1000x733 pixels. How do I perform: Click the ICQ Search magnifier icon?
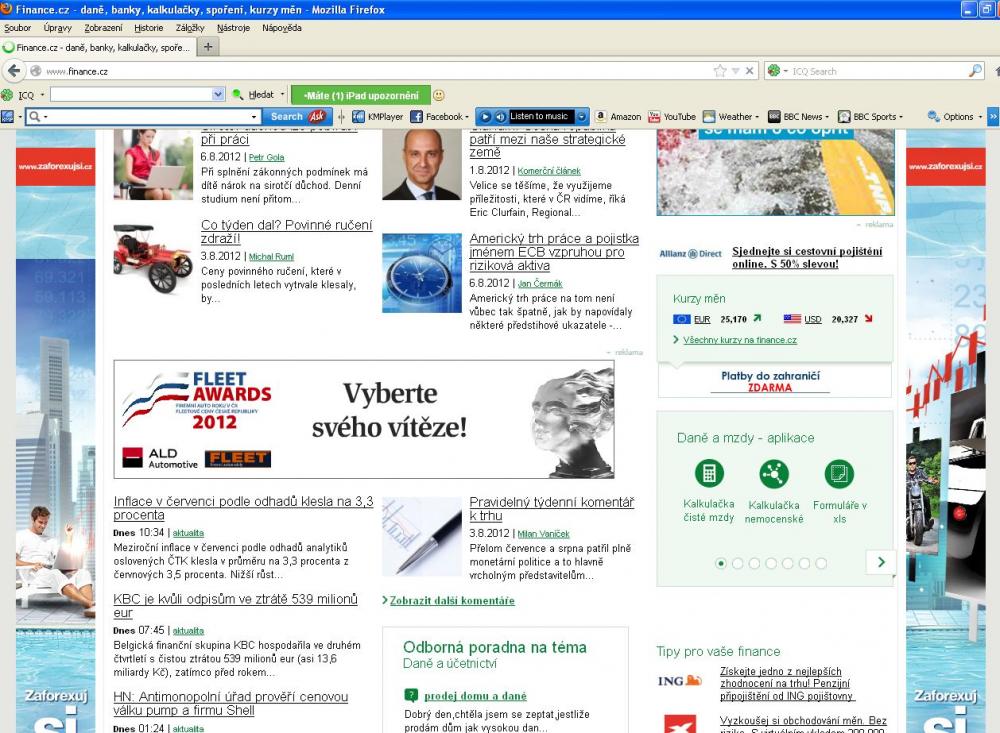[x=975, y=71]
